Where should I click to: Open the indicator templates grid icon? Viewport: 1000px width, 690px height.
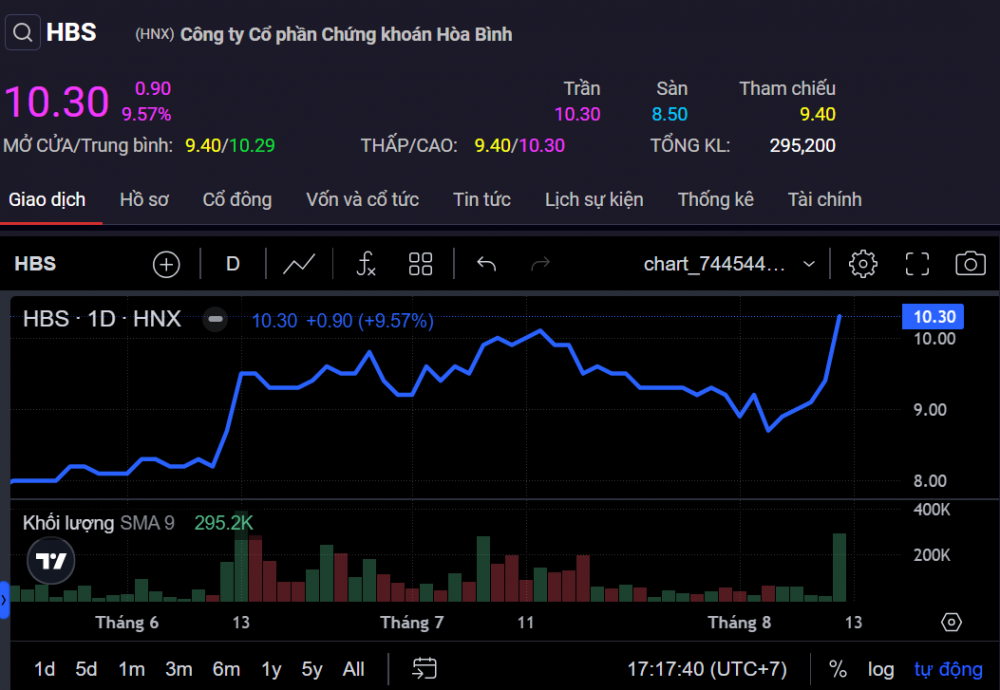(x=421, y=264)
